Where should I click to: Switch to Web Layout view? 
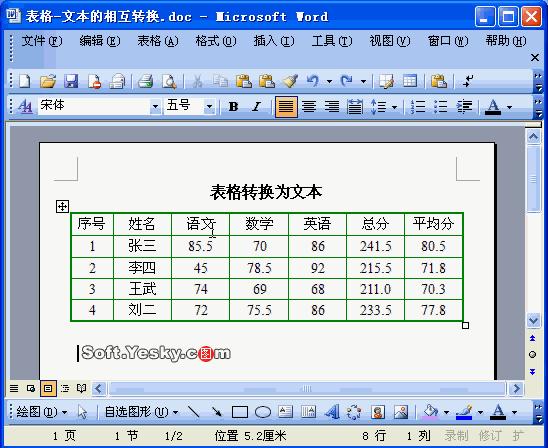point(31,389)
